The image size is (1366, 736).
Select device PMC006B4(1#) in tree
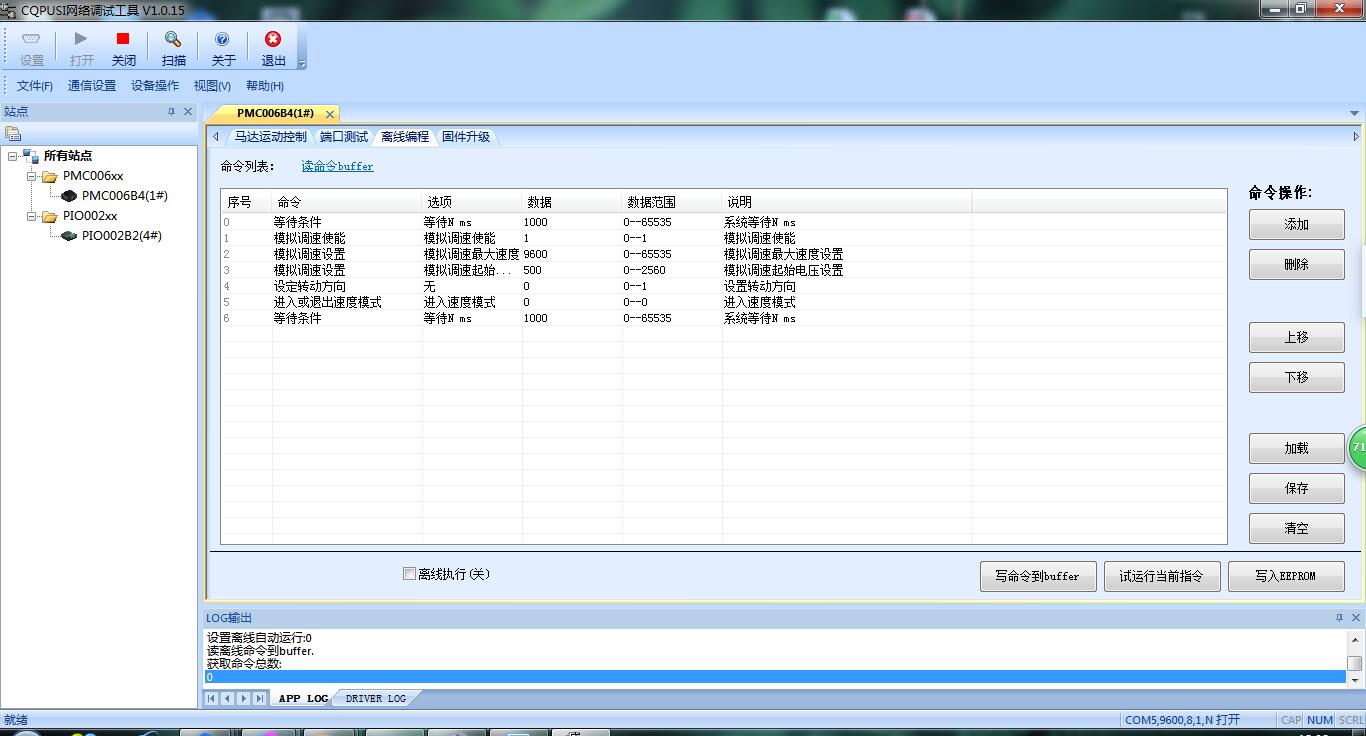pos(125,196)
